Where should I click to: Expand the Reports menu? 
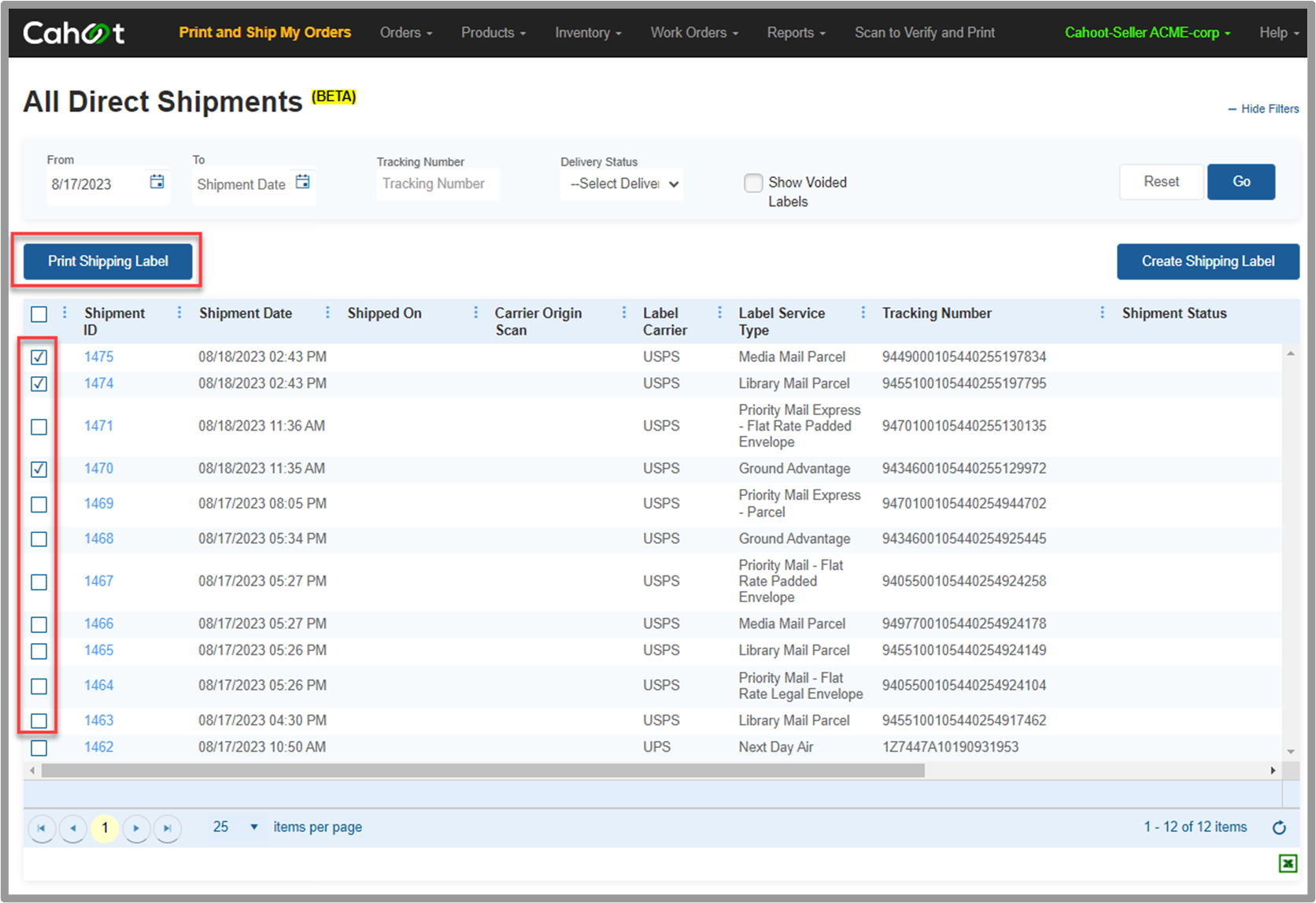pyautogui.click(x=797, y=32)
